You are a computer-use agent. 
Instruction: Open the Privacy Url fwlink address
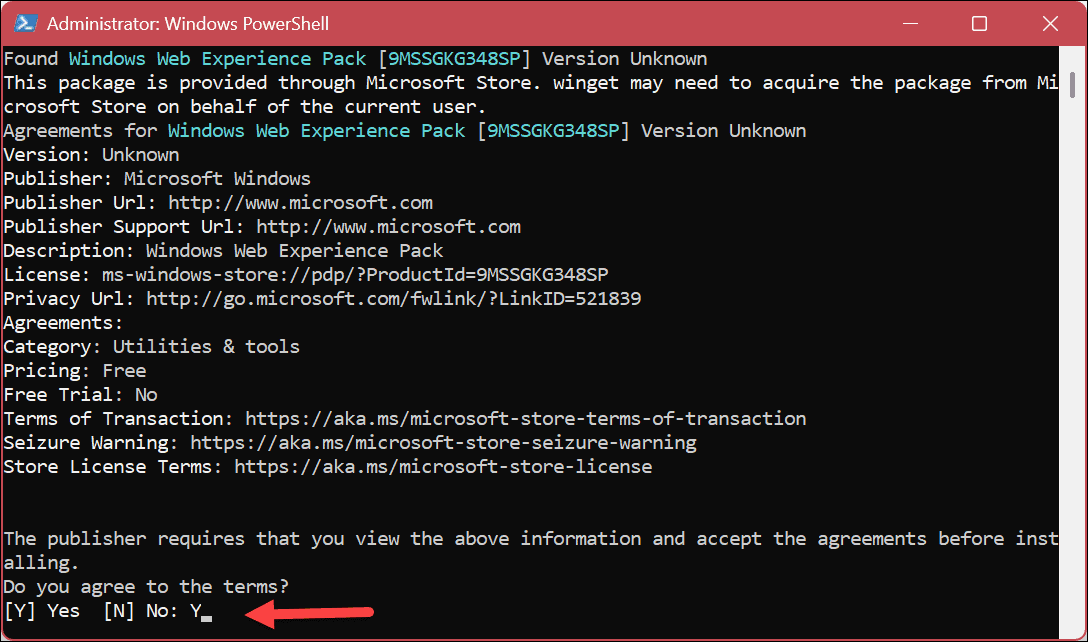pyautogui.click(x=393, y=299)
